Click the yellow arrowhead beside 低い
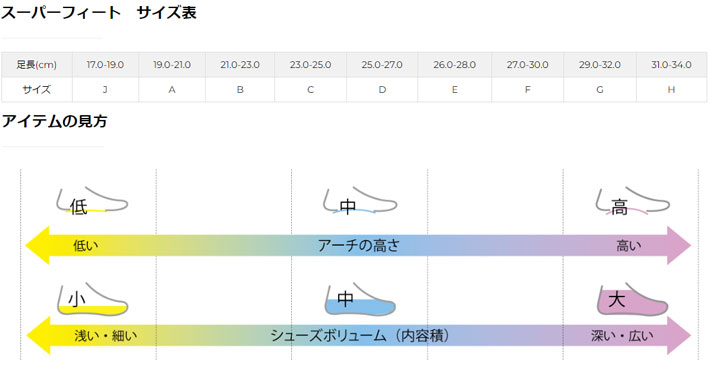The width and height of the screenshot is (710, 374). click(37, 245)
